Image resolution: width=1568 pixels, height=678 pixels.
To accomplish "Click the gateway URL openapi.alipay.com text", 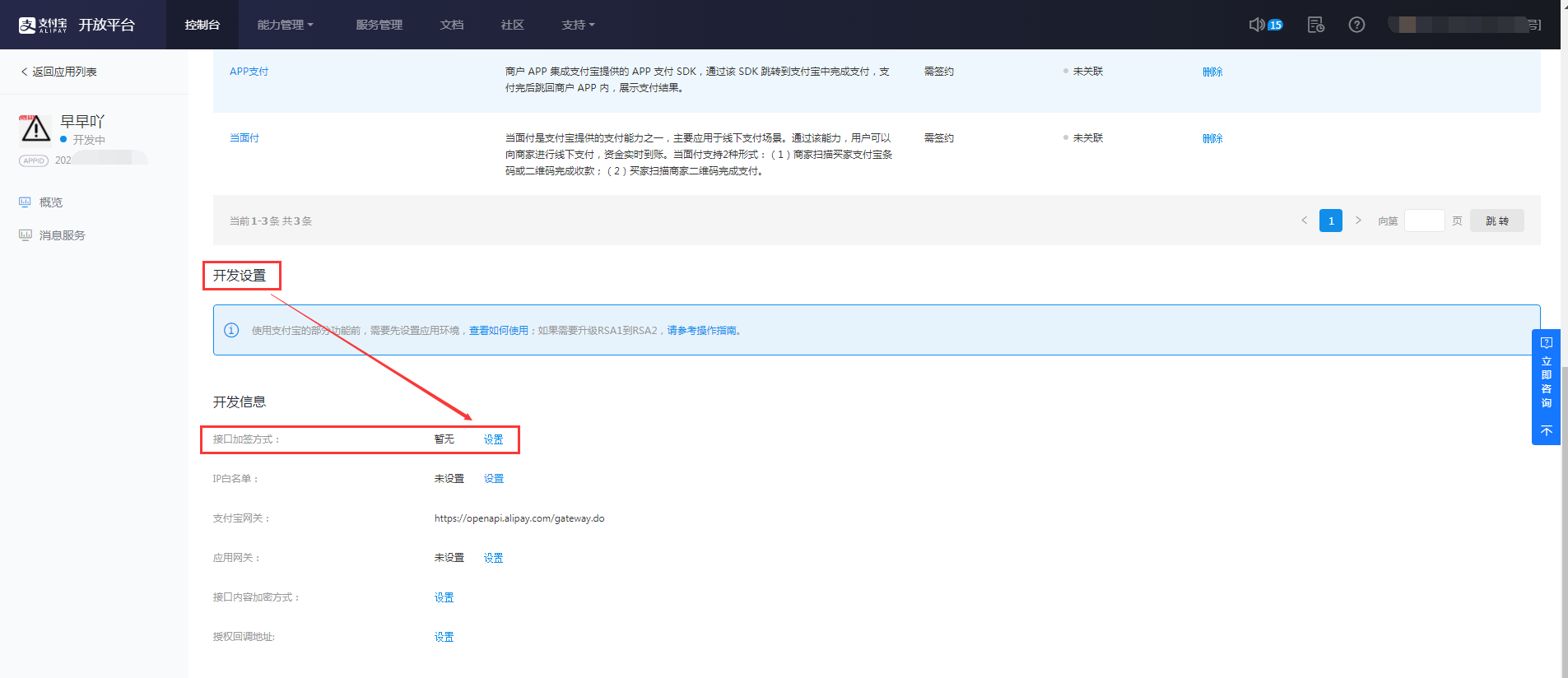I will [519, 518].
